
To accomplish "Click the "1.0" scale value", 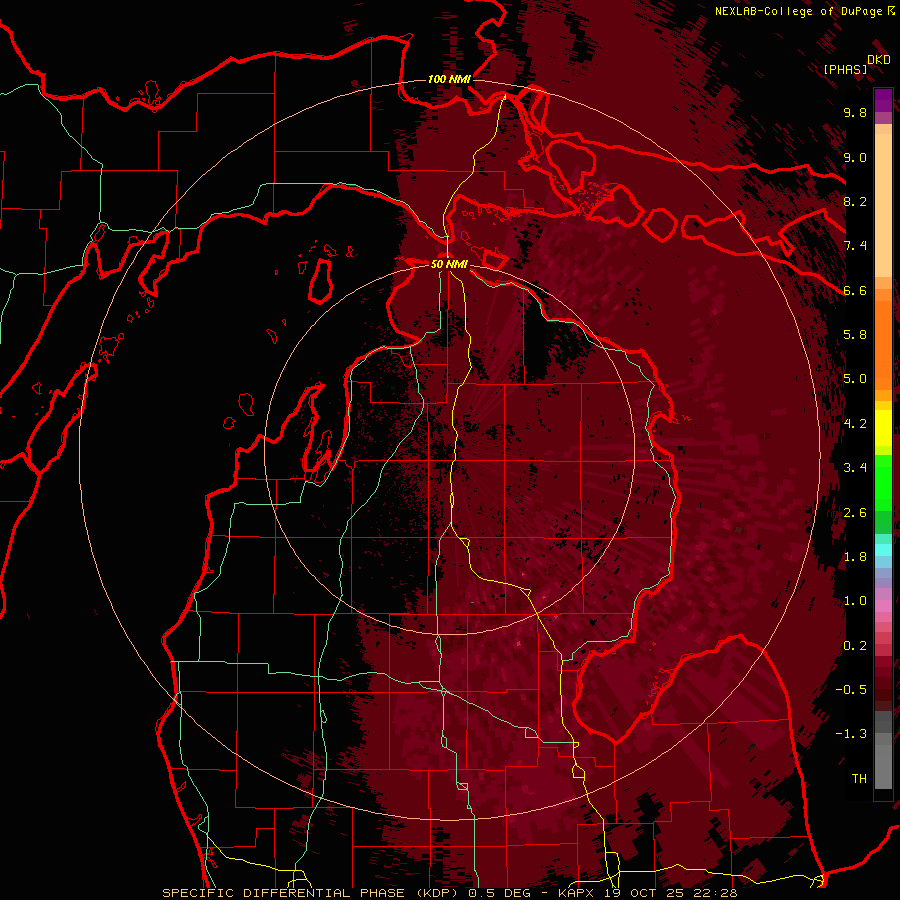I will (x=855, y=601).
